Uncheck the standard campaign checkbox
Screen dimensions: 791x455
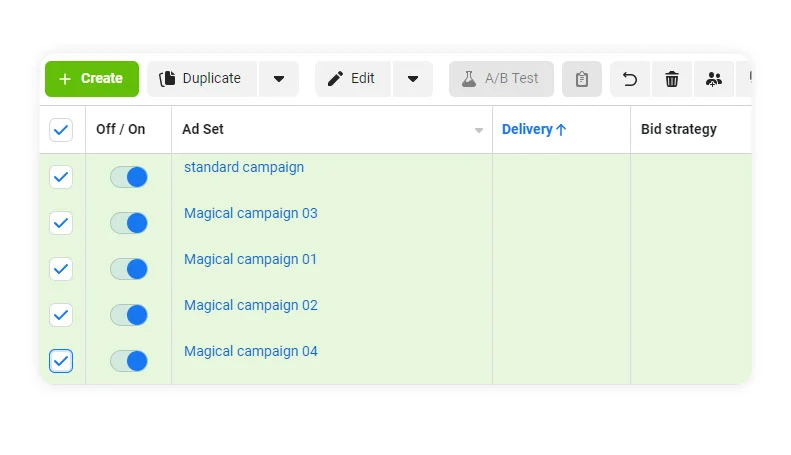click(x=61, y=177)
